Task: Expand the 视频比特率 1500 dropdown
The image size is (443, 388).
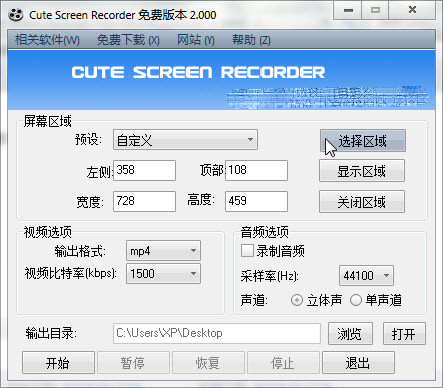Action: click(163, 274)
